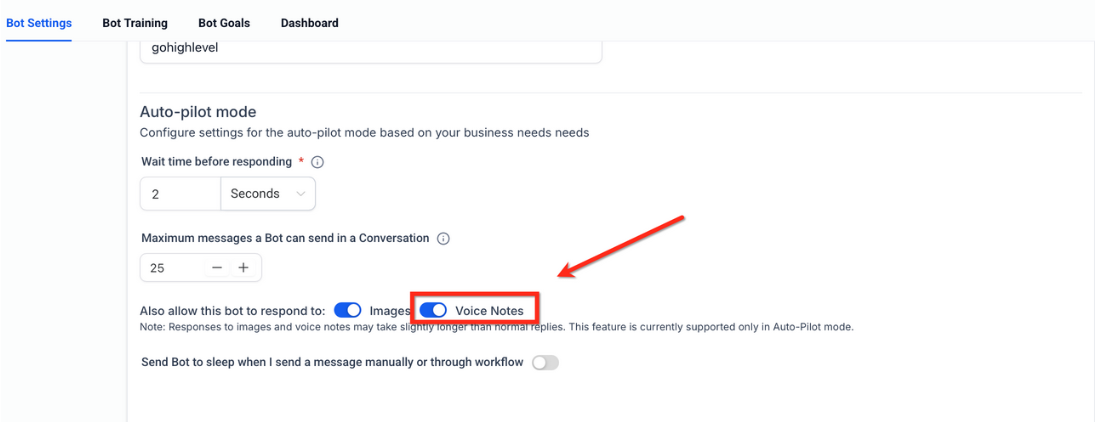
Task: Click the chevron arrow in the Seconds selector
Action: [300, 194]
